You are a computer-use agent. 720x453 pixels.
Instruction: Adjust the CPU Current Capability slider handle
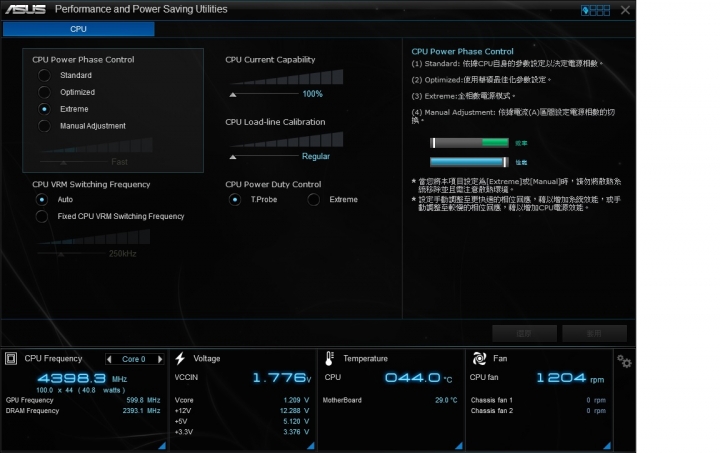pos(233,95)
